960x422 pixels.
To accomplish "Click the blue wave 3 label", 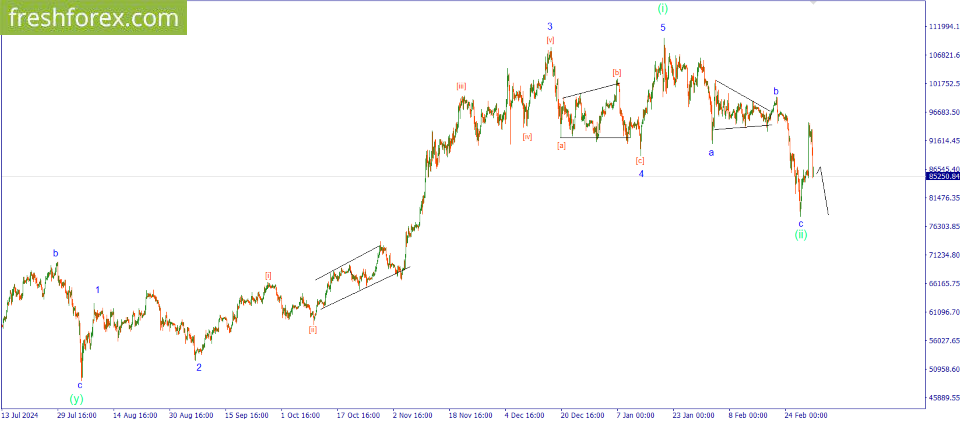I will tap(550, 26).
